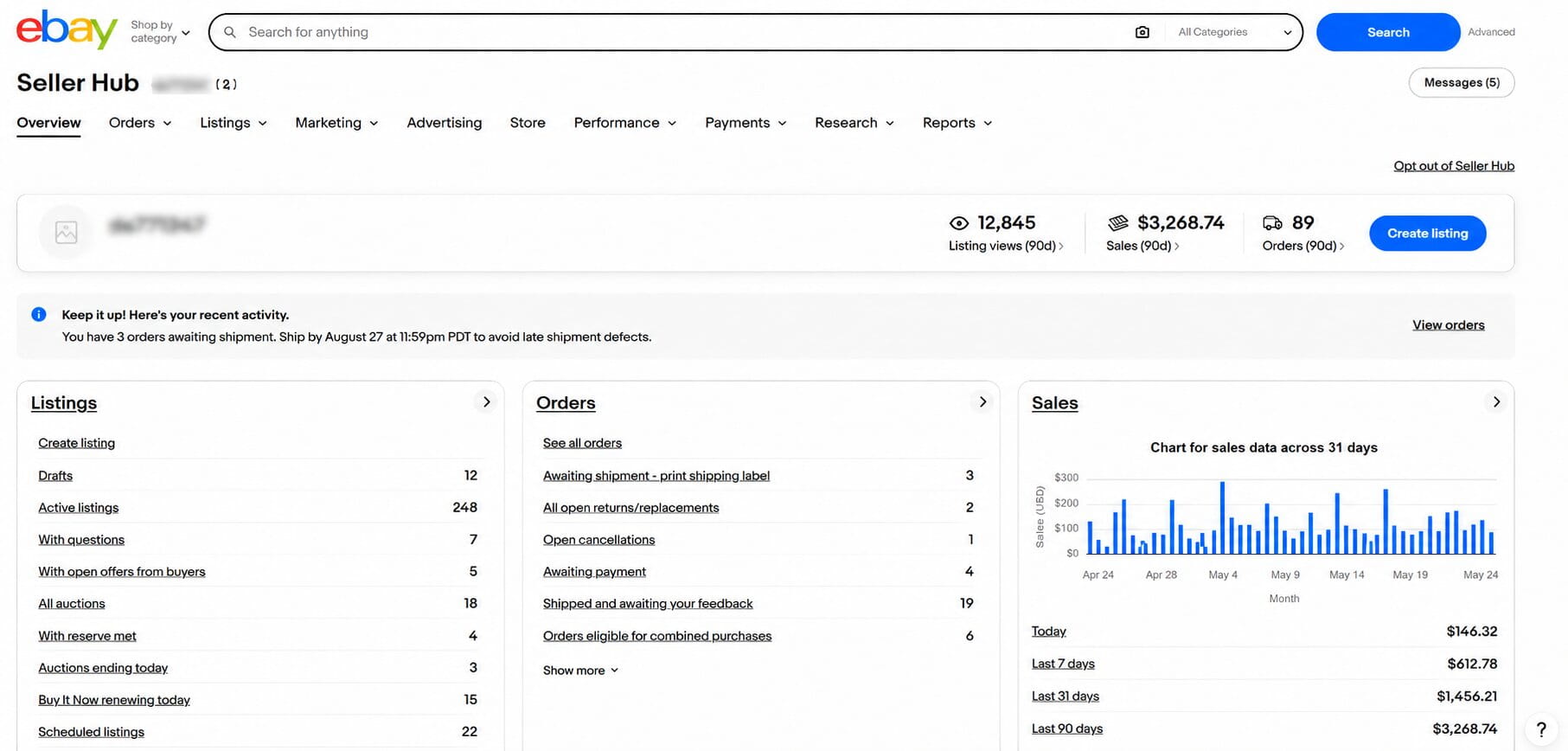1568x751 pixels.
Task: Expand the Performance menu
Action: point(625,123)
